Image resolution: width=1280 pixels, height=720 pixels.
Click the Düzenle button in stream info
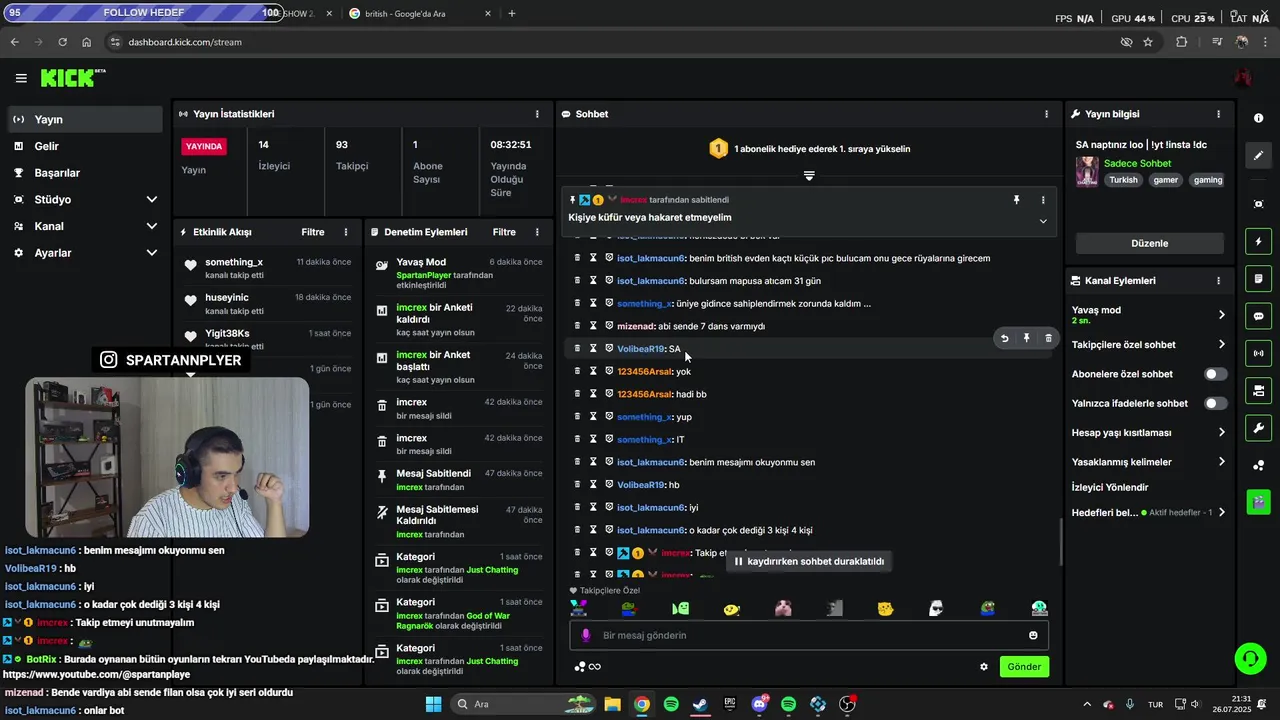point(1149,243)
